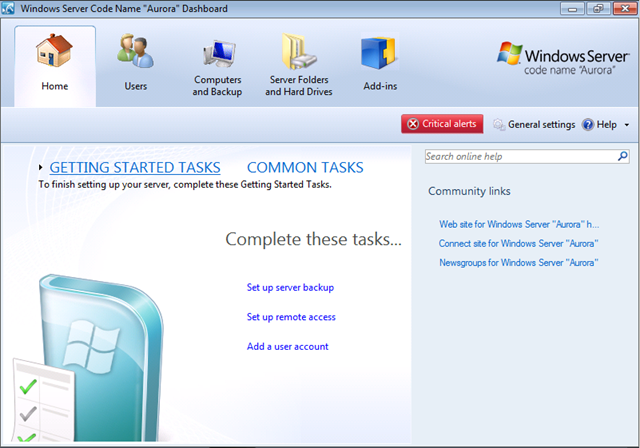640x448 pixels.
Task: Open Server Folders and Hard Drives icon
Action: click(x=297, y=52)
